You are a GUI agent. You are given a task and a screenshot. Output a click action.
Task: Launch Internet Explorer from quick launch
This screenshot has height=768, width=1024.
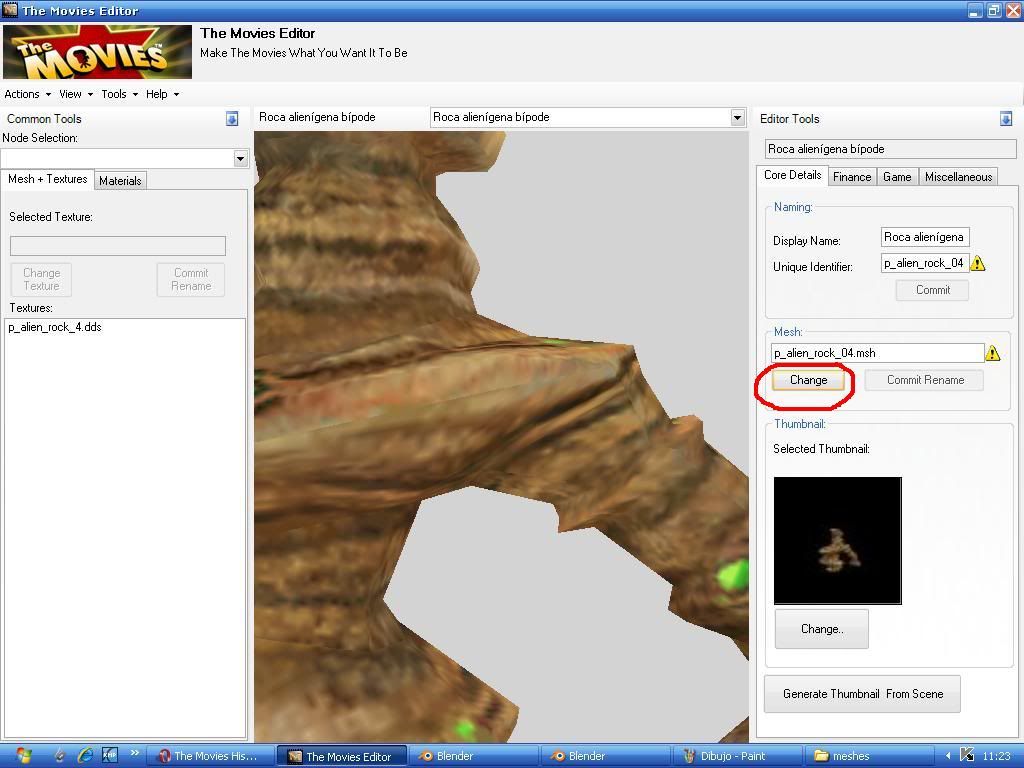click(x=85, y=756)
